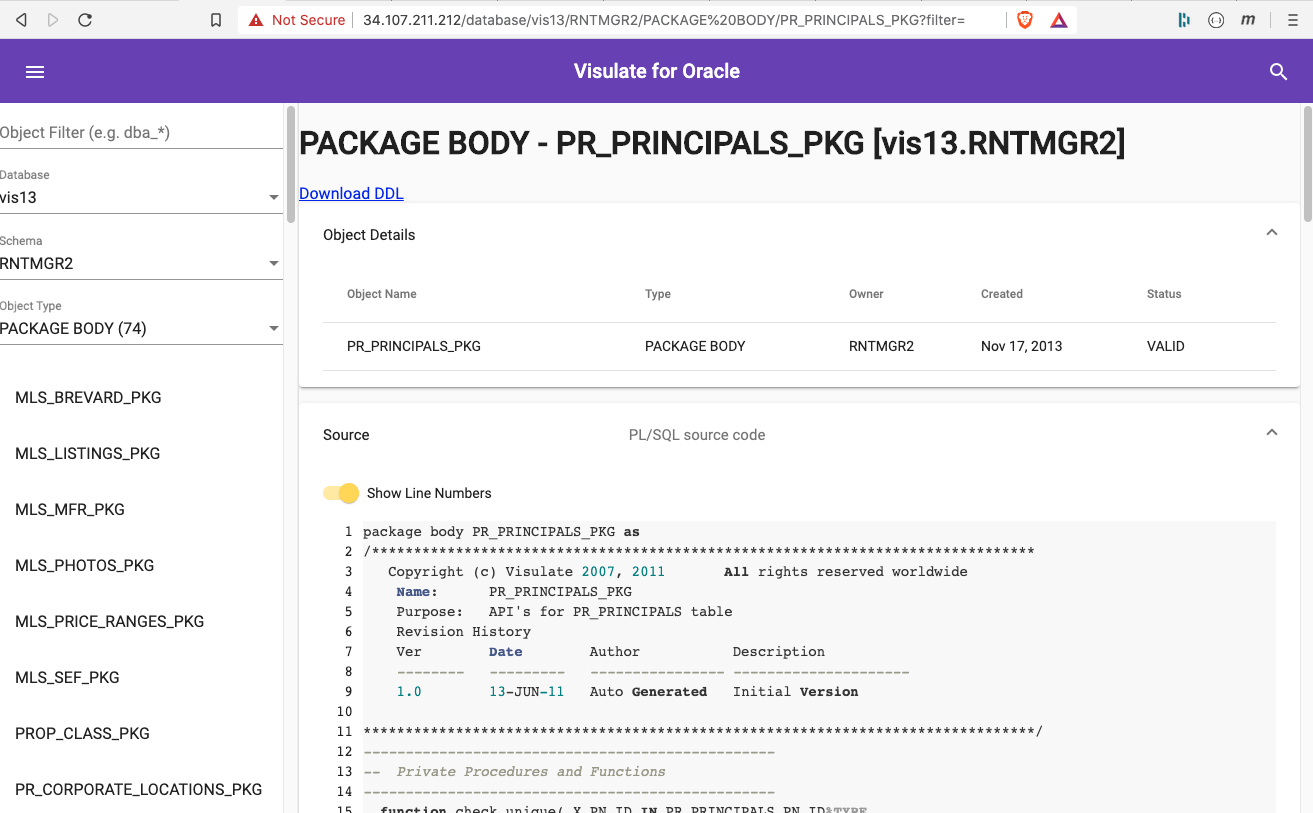This screenshot has width=1313, height=813.
Task: Click the PACKAGE BODY type cell
Action: click(x=695, y=346)
